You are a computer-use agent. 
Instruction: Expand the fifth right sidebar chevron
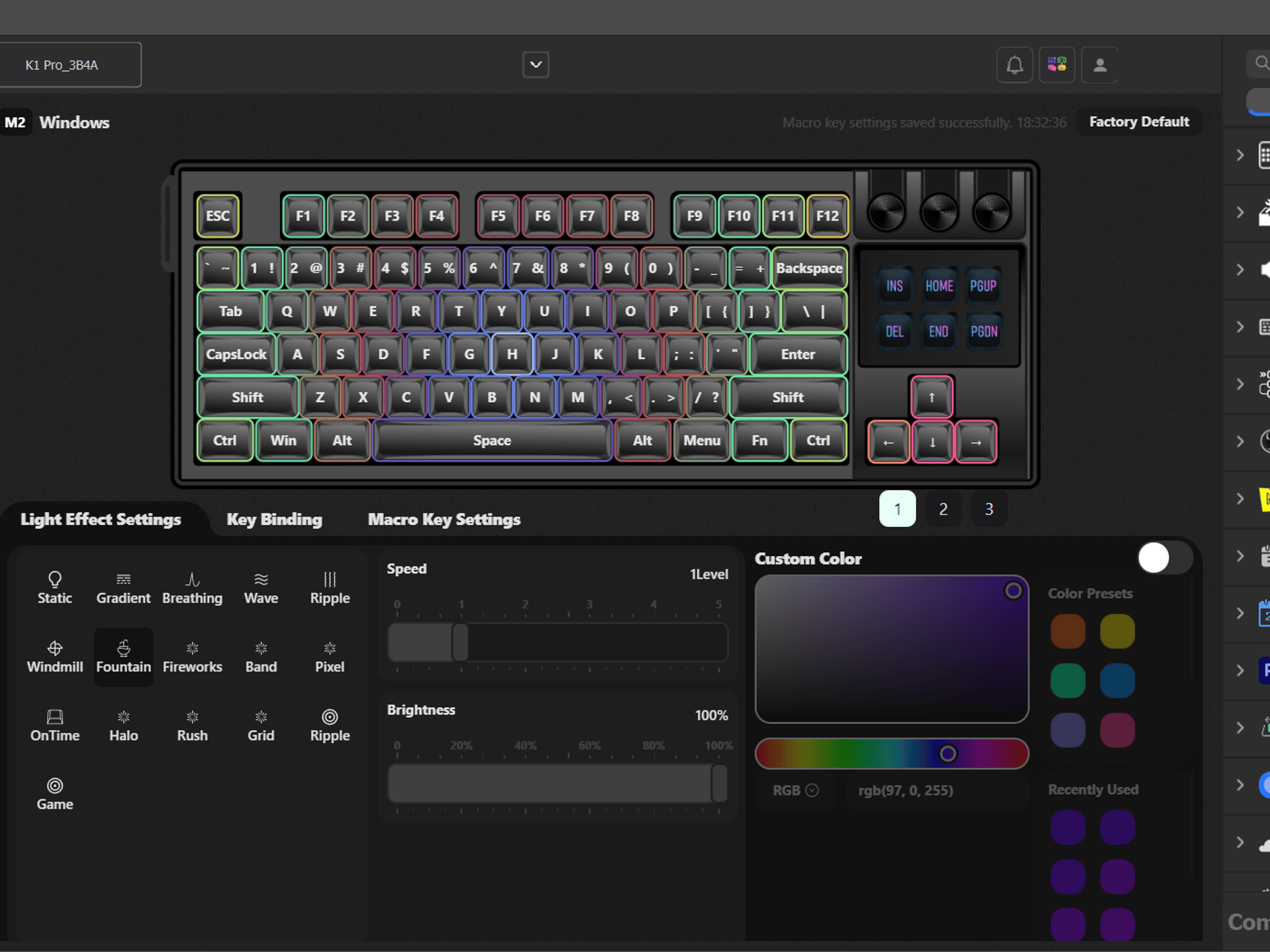(x=1240, y=384)
